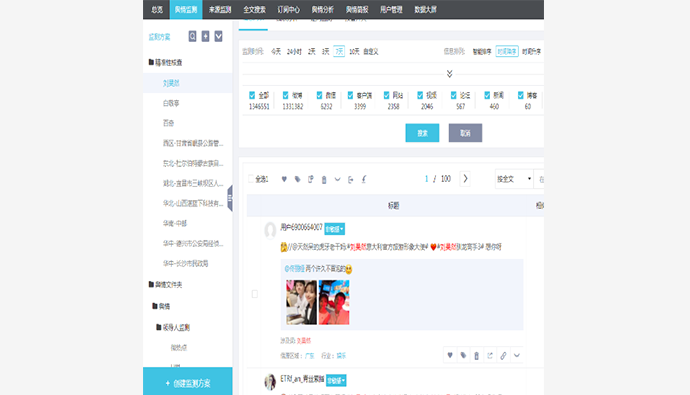Select the 自定义 time range
Viewport: 690px width, 395px height.
371,51
